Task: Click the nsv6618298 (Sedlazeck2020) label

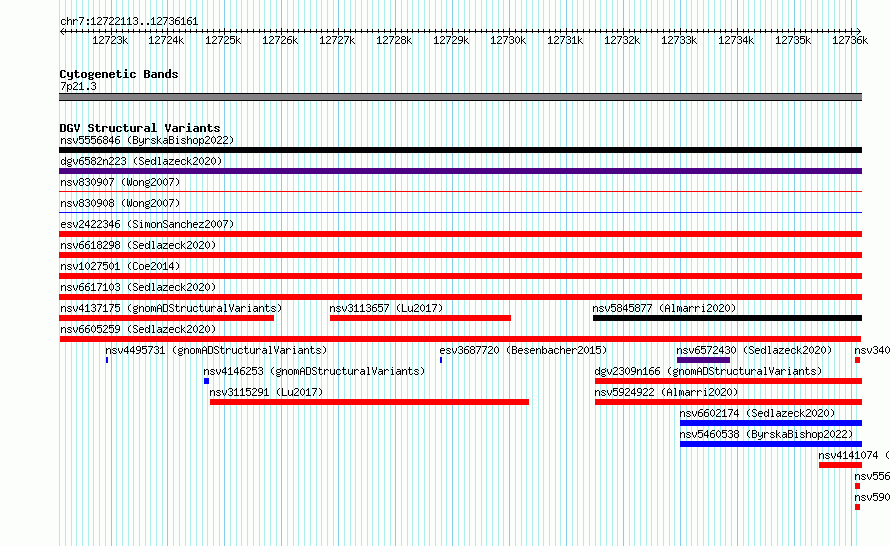Action: (x=138, y=245)
